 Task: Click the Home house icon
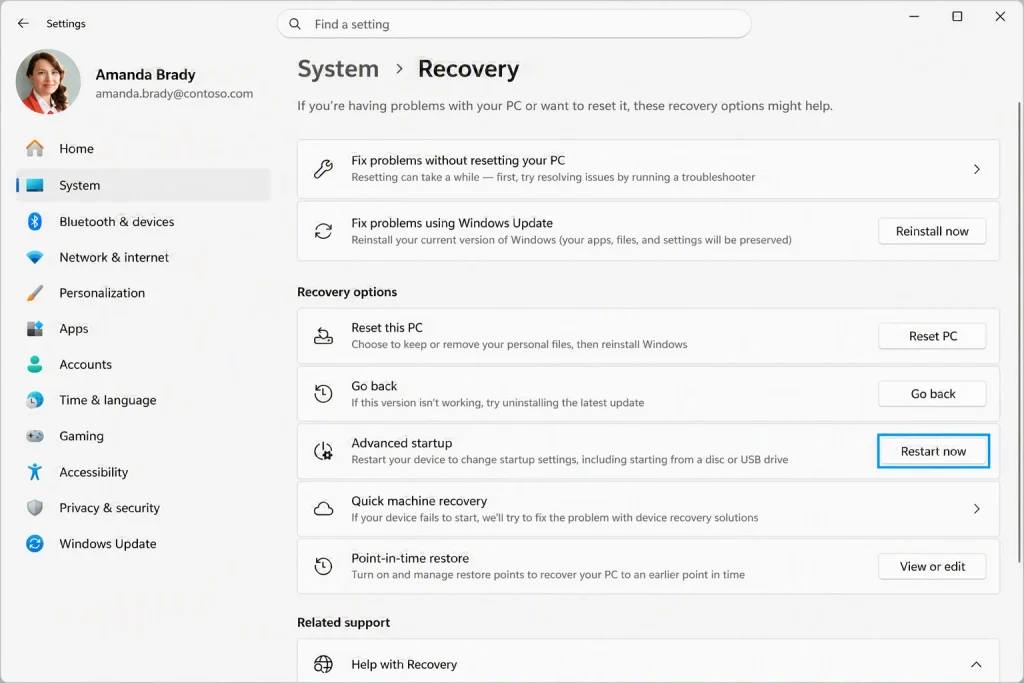coord(35,149)
